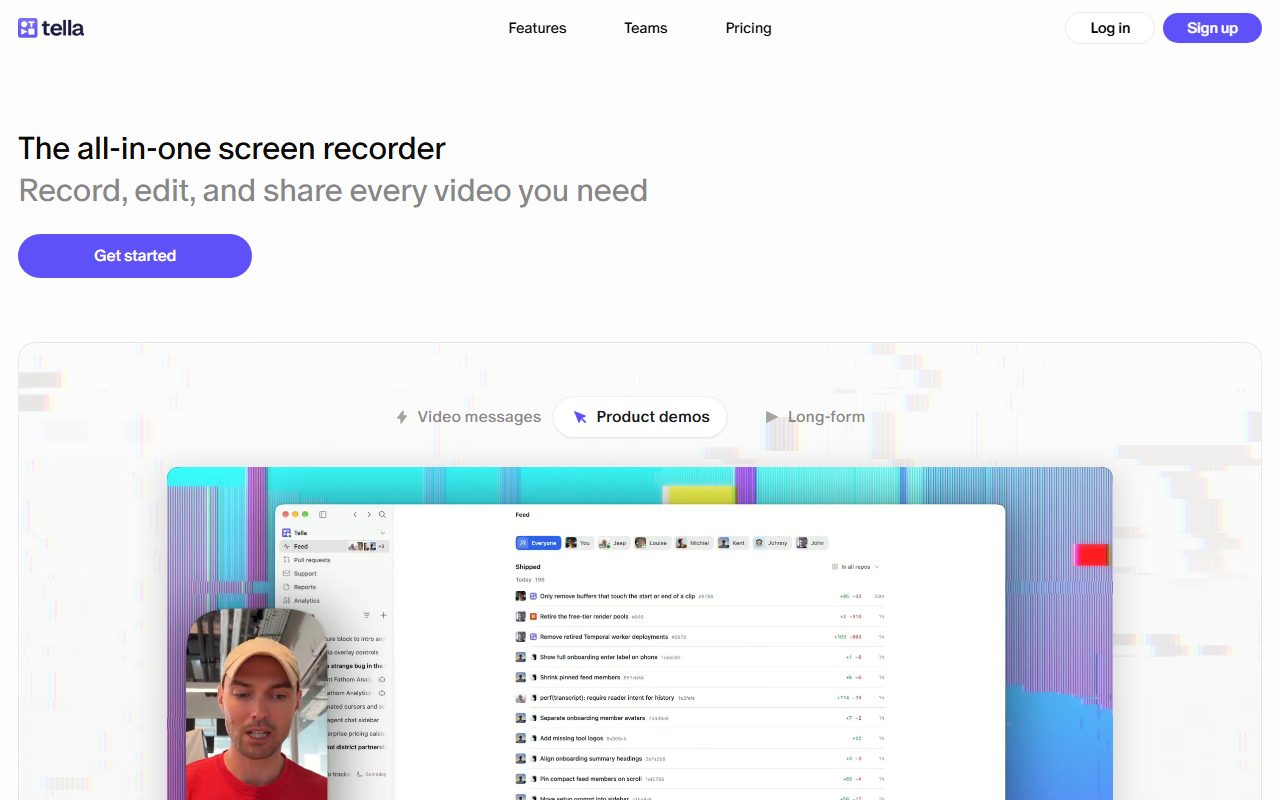Click the sidebar toggle icon in demo window
This screenshot has height=800, width=1280.
click(323, 514)
